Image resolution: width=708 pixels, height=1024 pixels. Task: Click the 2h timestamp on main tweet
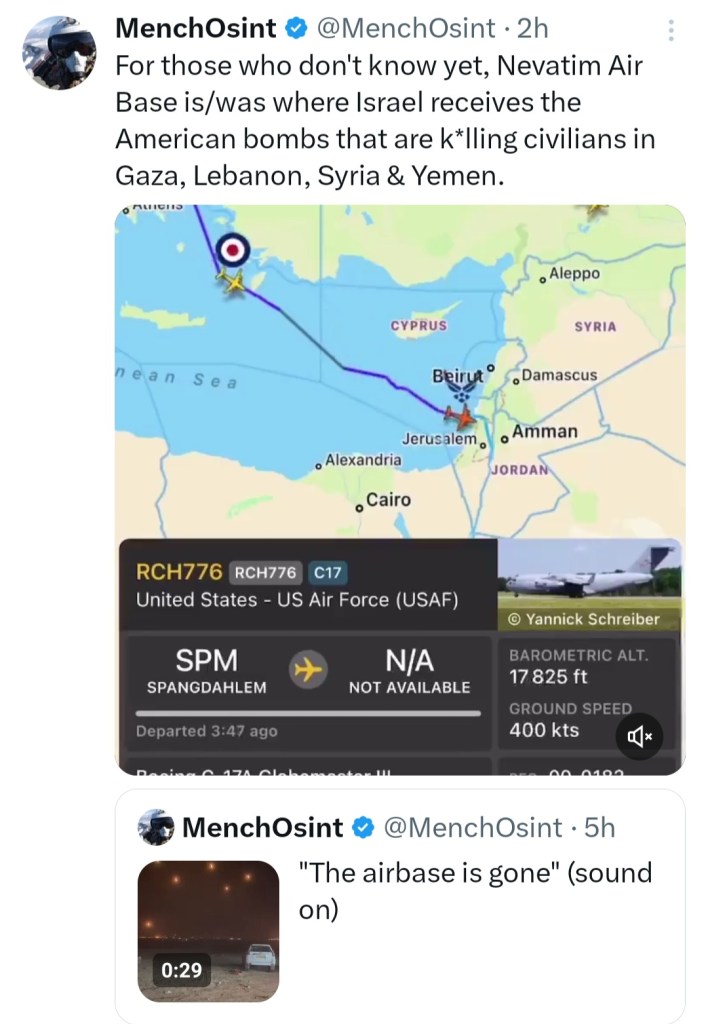pos(533,30)
